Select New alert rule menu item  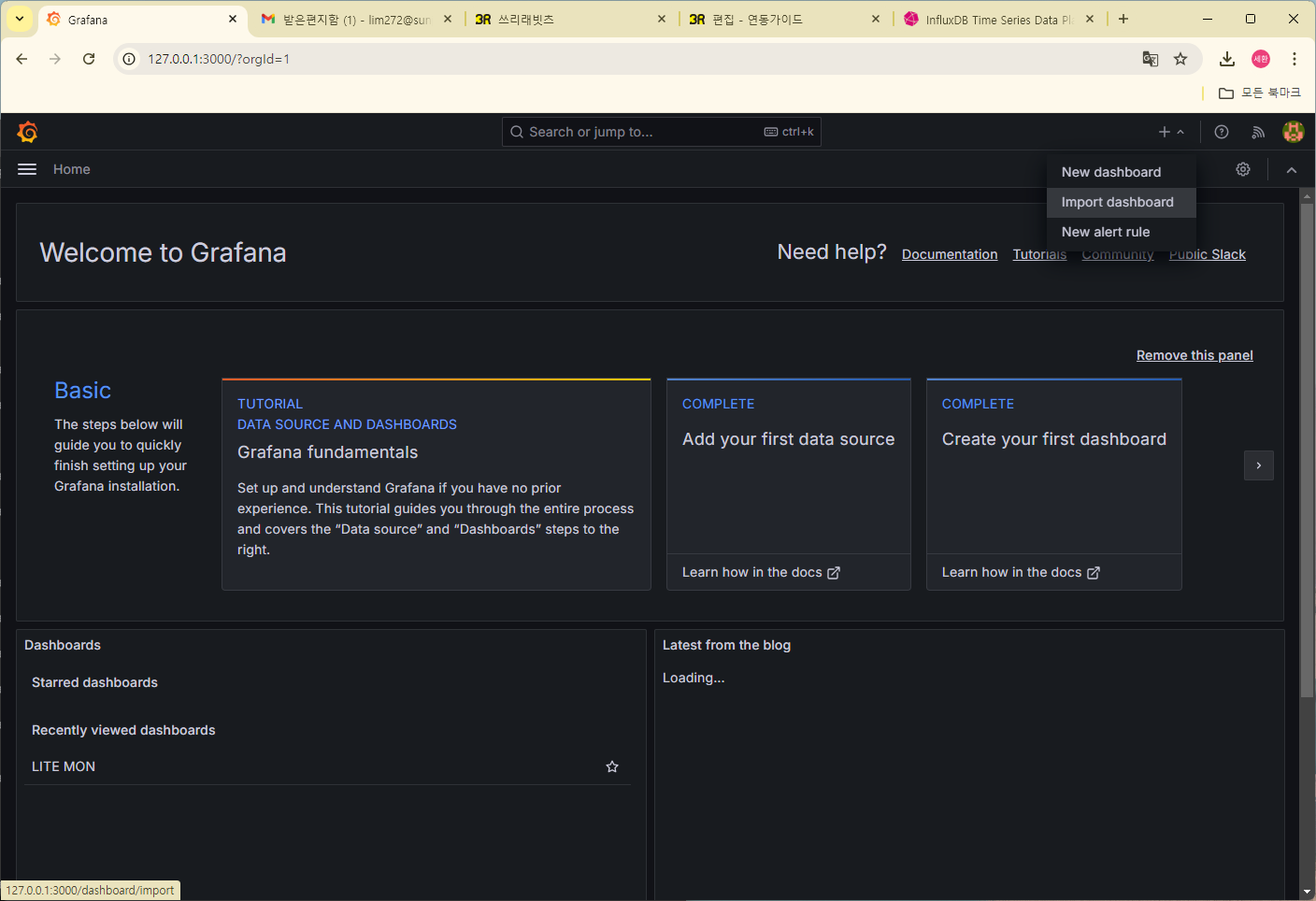(x=1122, y=232)
